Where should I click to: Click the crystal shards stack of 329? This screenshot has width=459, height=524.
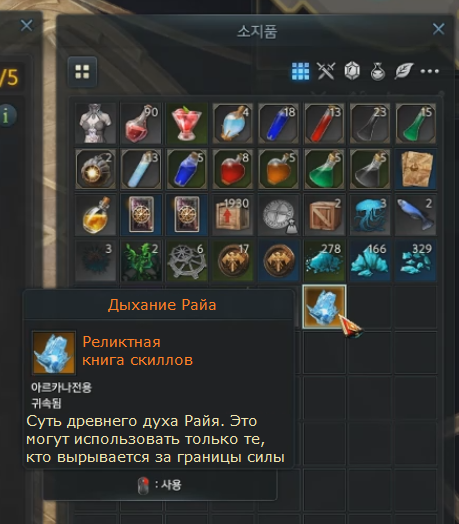pyautogui.click(x=416, y=261)
